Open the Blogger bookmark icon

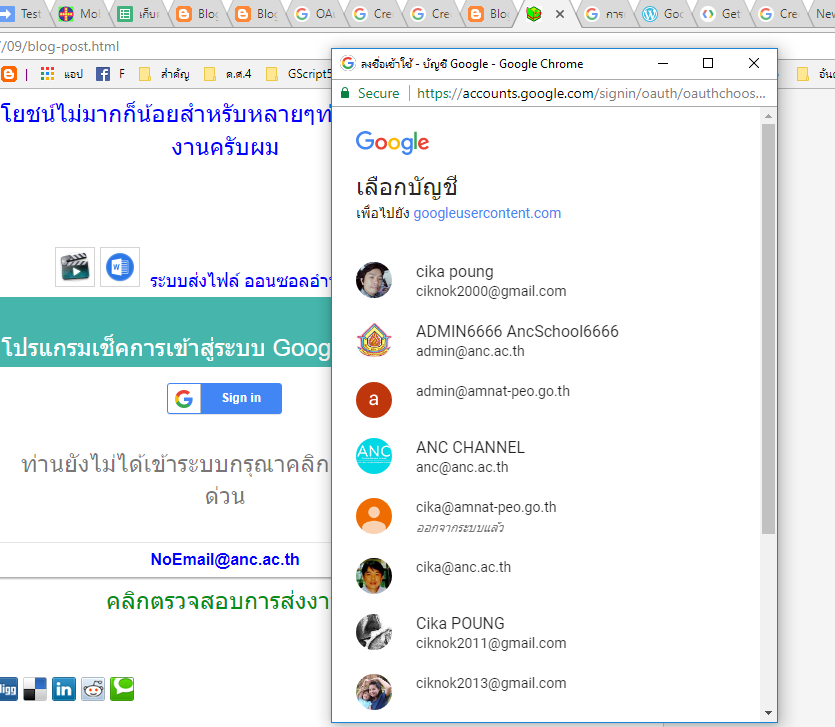(x=9, y=73)
